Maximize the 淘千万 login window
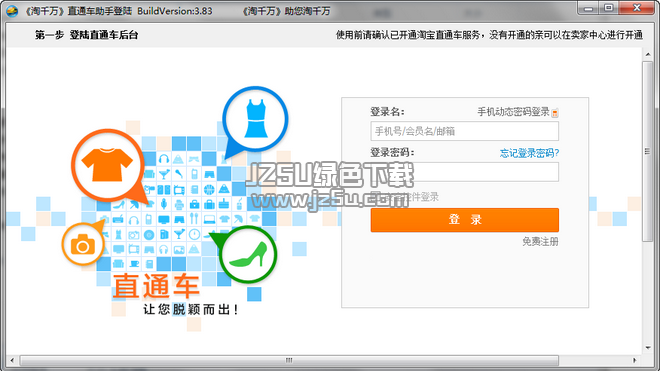Image resolution: width=661 pixels, height=371 pixels. click(609, 8)
